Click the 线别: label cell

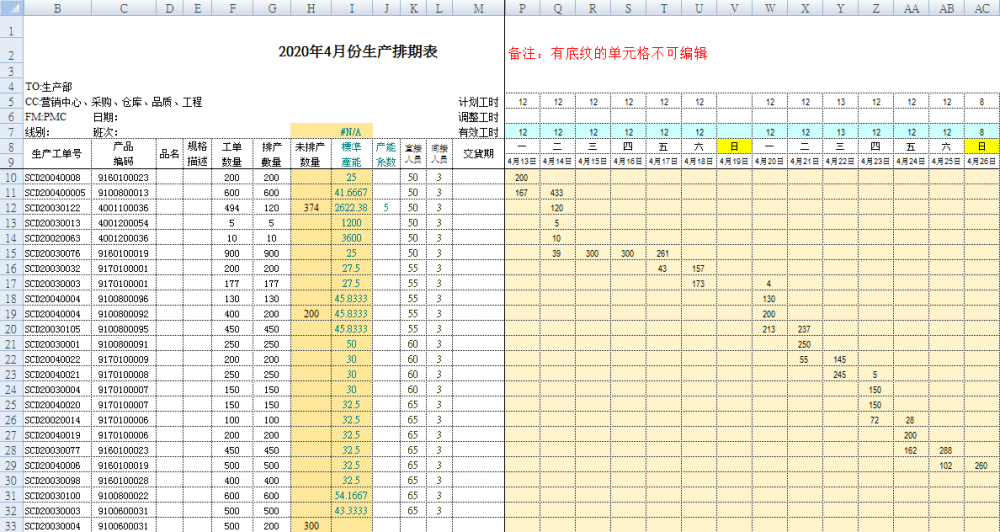(x=38, y=133)
